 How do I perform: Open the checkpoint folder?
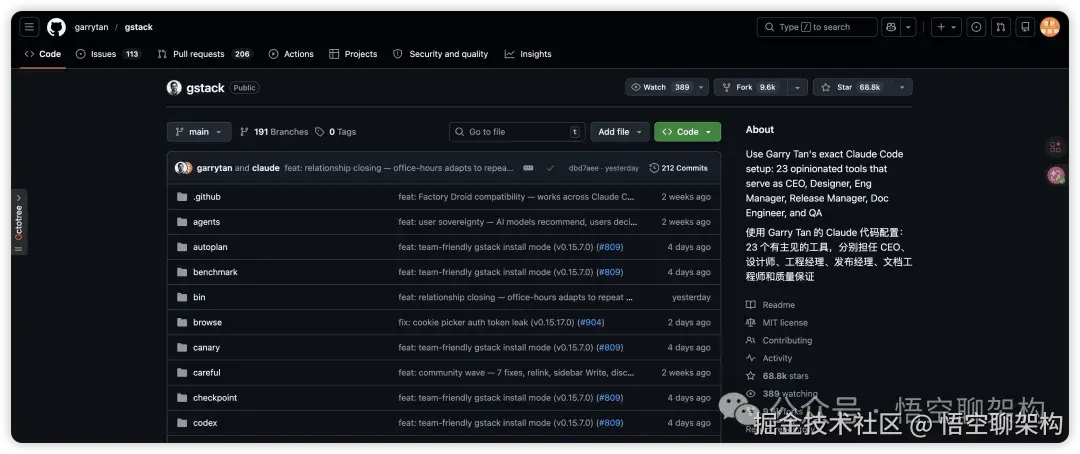[215, 398]
